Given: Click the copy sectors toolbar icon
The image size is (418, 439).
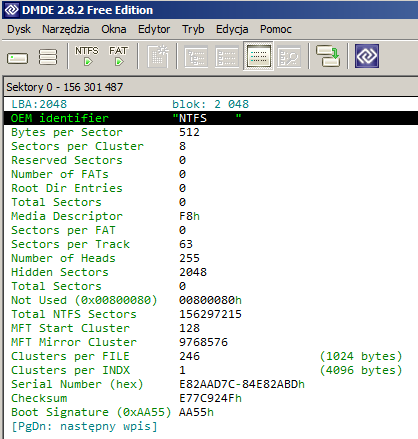Looking at the screenshot, I should 328,56.
